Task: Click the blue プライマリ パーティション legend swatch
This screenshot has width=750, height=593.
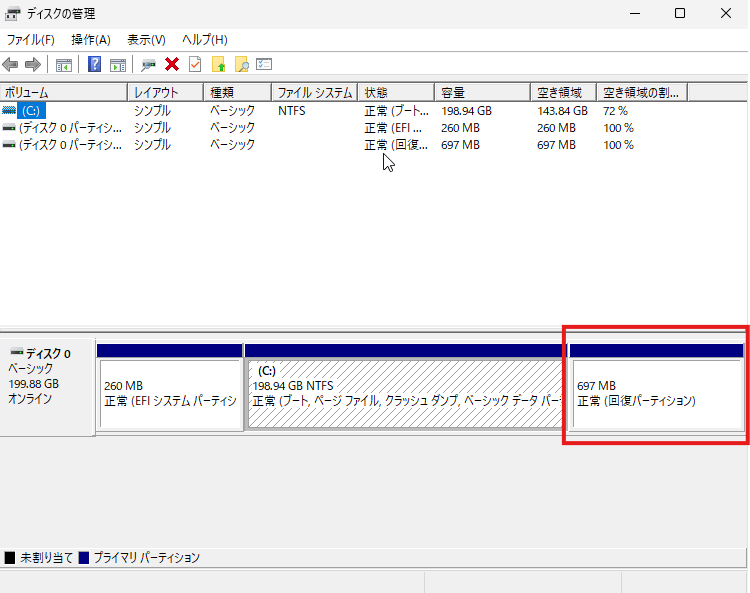Action: point(84,558)
